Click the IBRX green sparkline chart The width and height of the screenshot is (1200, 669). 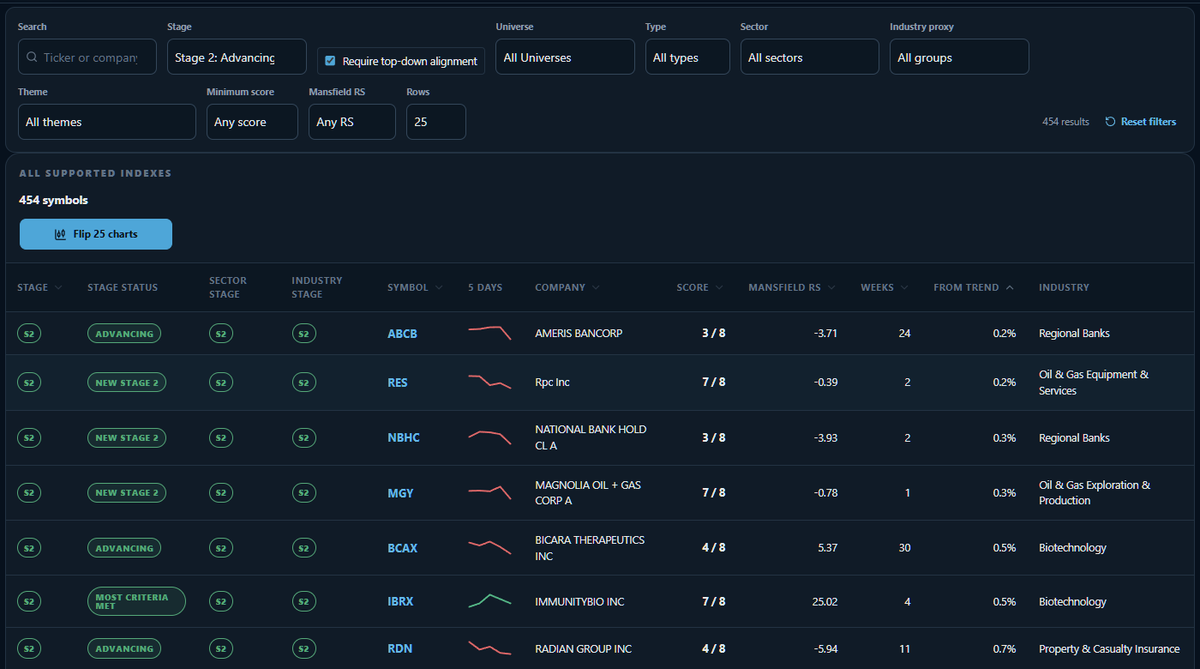[x=490, y=601]
